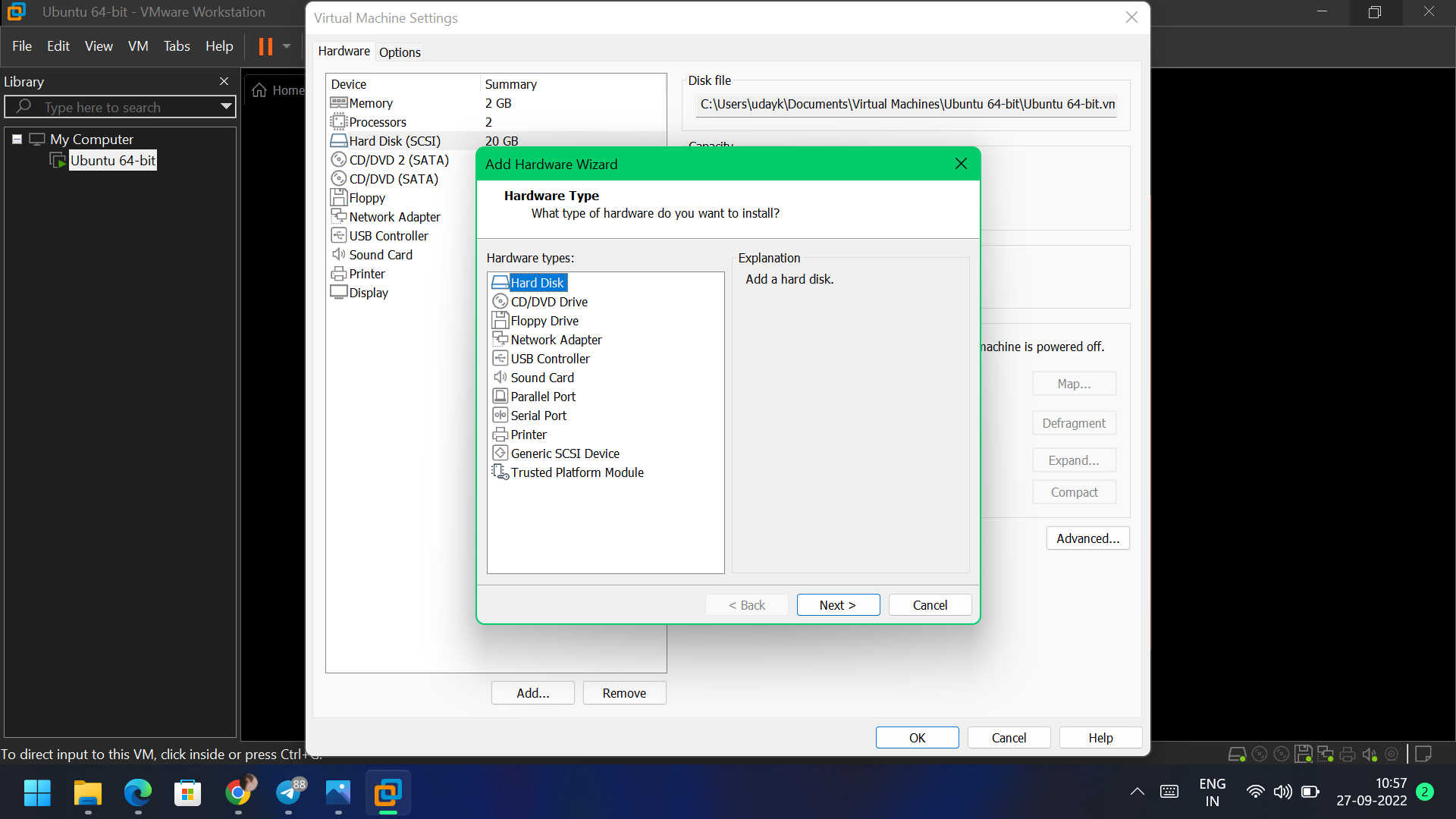The image size is (1456, 819).
Task: Click the Next > button in the wizard
Action: [838, 605]
